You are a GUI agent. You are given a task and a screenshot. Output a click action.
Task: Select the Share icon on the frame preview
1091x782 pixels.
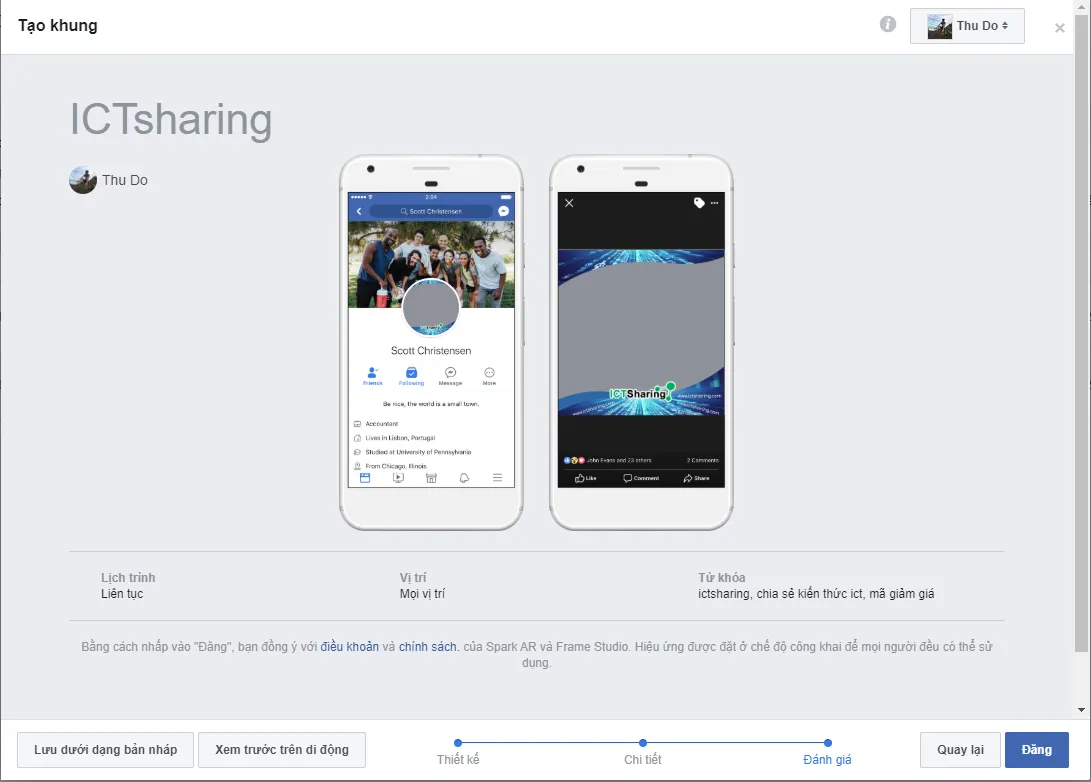pyautogui.click(x=689, y=478)
